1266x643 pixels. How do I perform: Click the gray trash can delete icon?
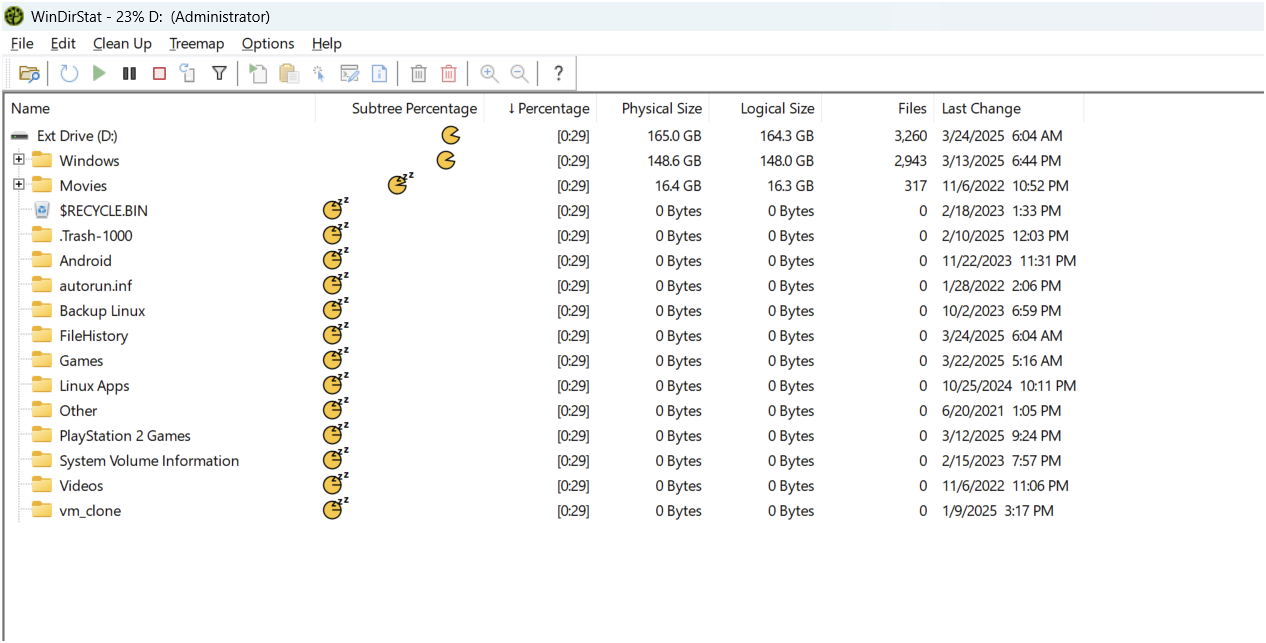[x=419, y=73]
